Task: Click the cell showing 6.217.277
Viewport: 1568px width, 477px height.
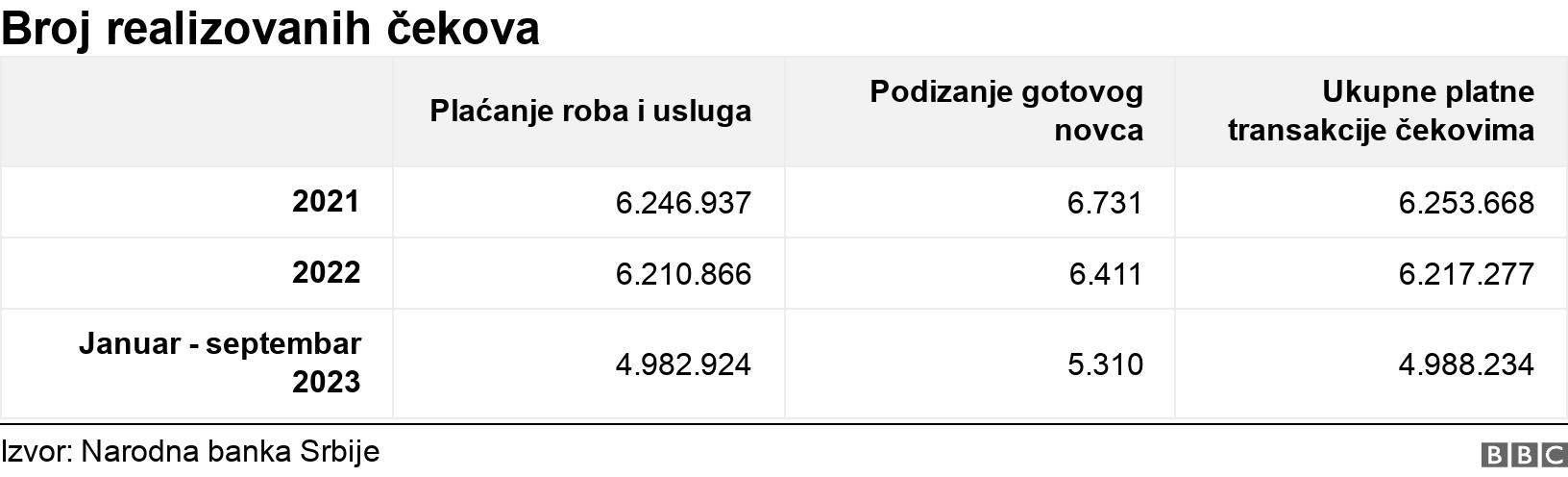Action: point(1466,274)
